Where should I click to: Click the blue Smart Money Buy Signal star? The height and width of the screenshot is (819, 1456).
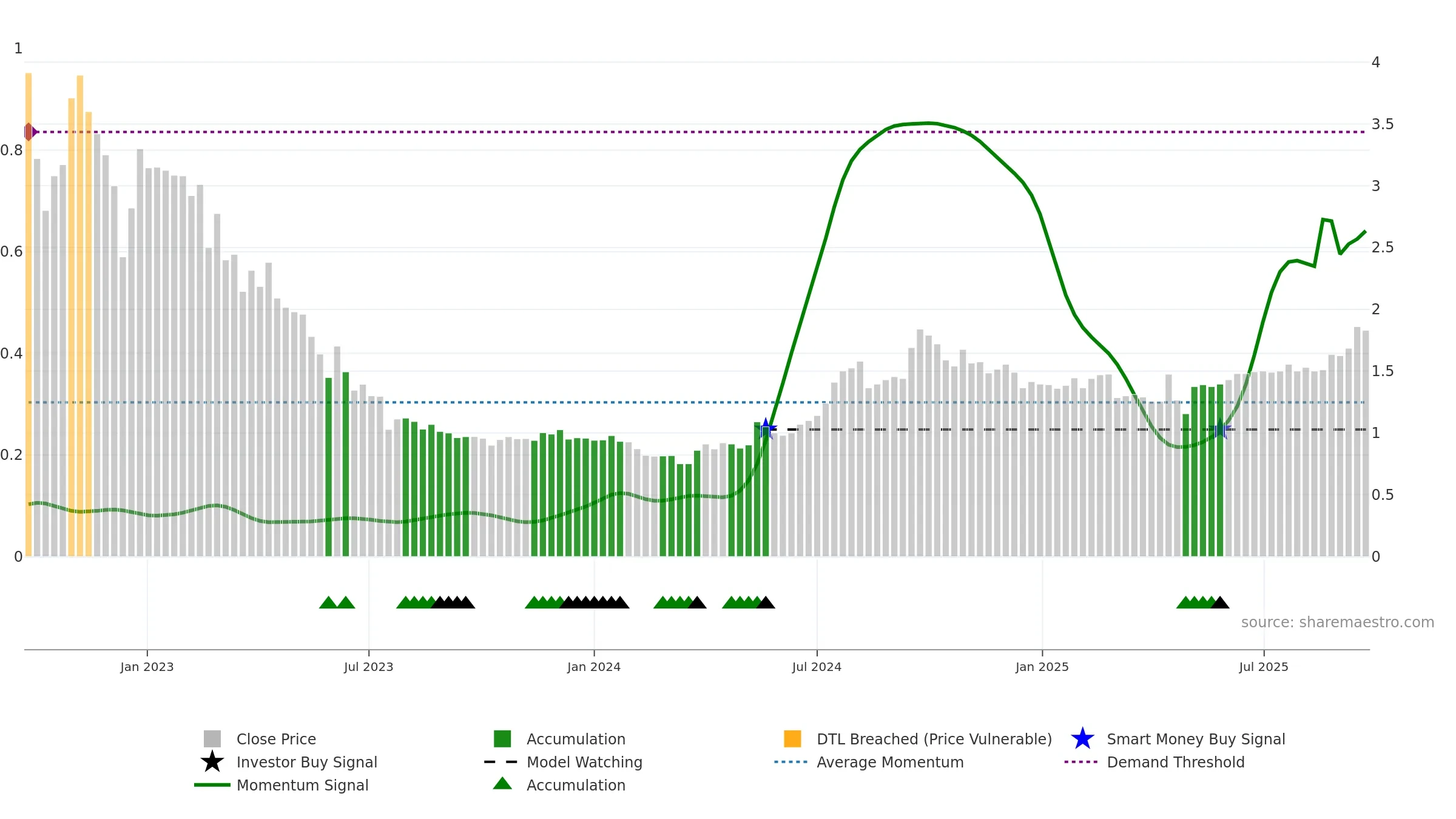(x=1083, y=739)
